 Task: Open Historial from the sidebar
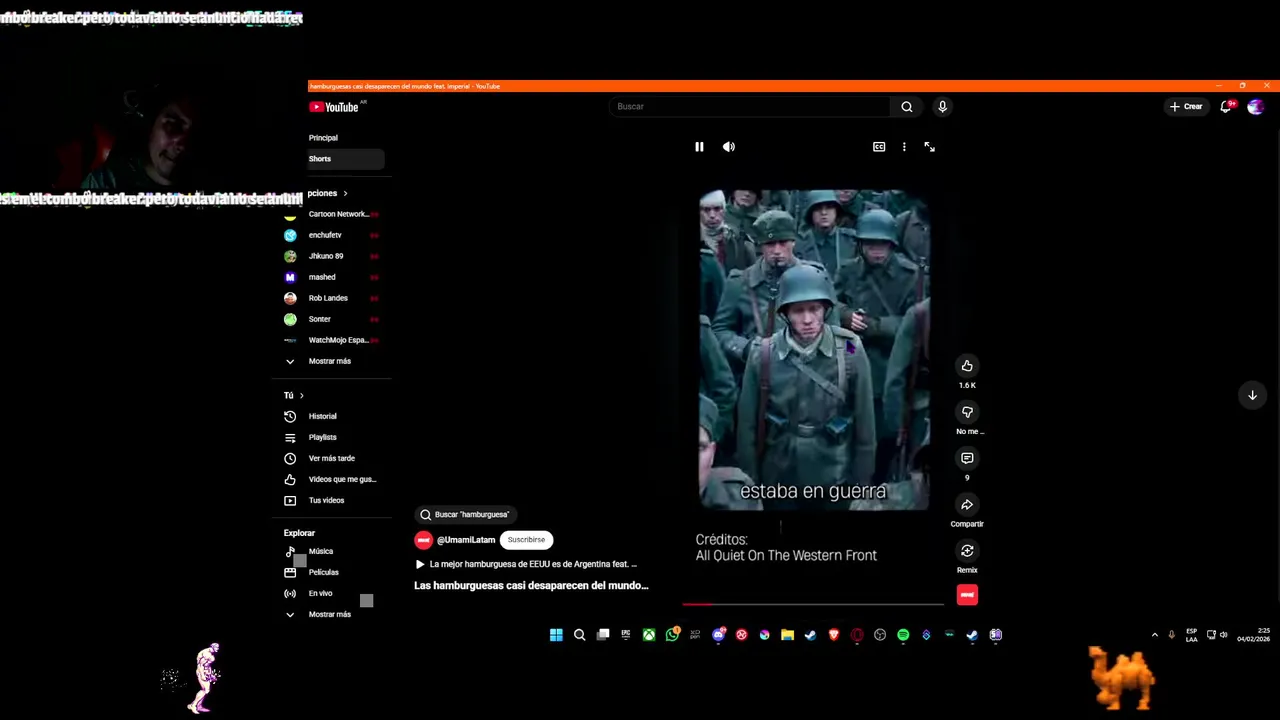322,416
